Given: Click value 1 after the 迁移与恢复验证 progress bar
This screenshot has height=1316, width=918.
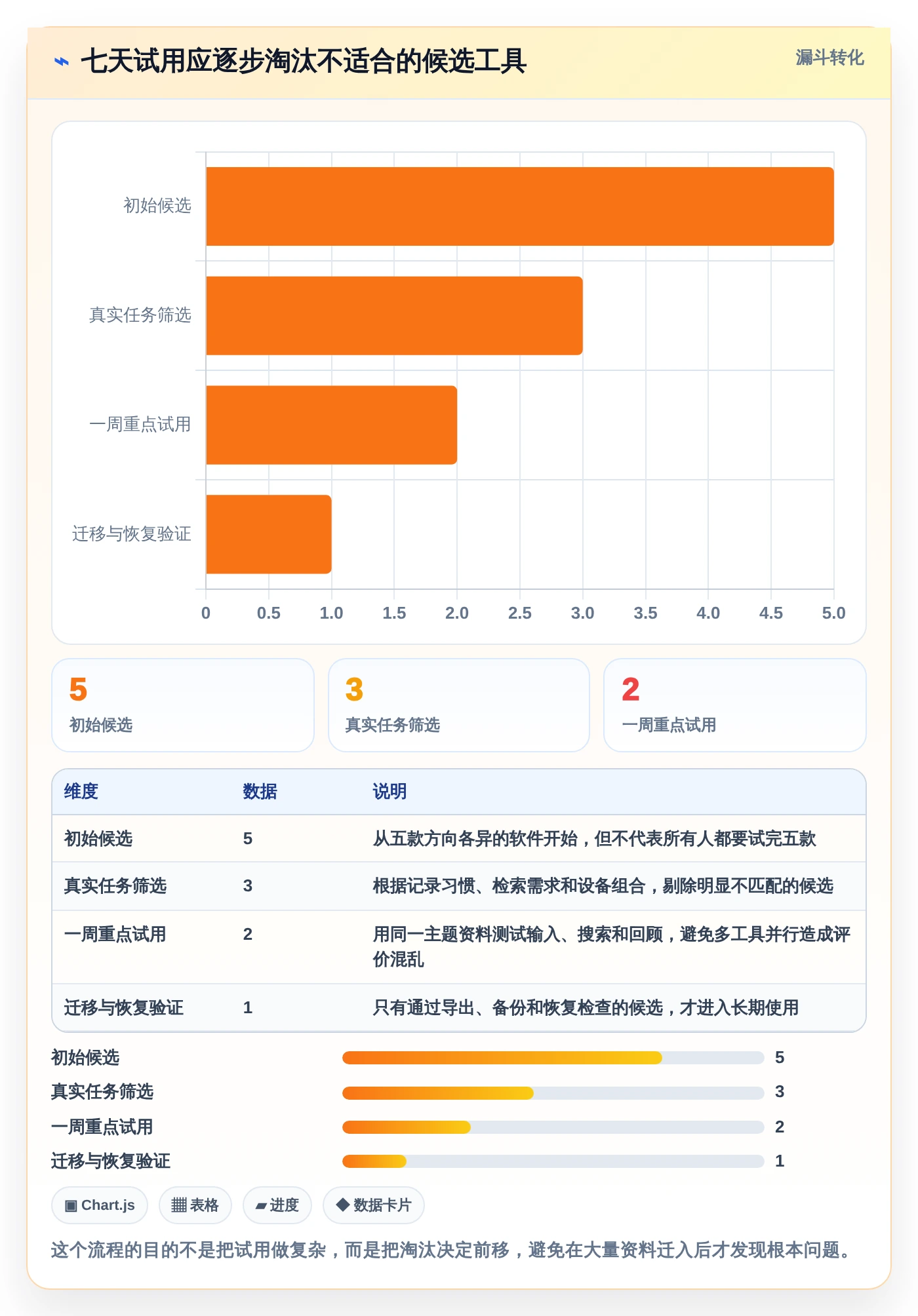Looking at the screenshot, I should click(780, 1161).
